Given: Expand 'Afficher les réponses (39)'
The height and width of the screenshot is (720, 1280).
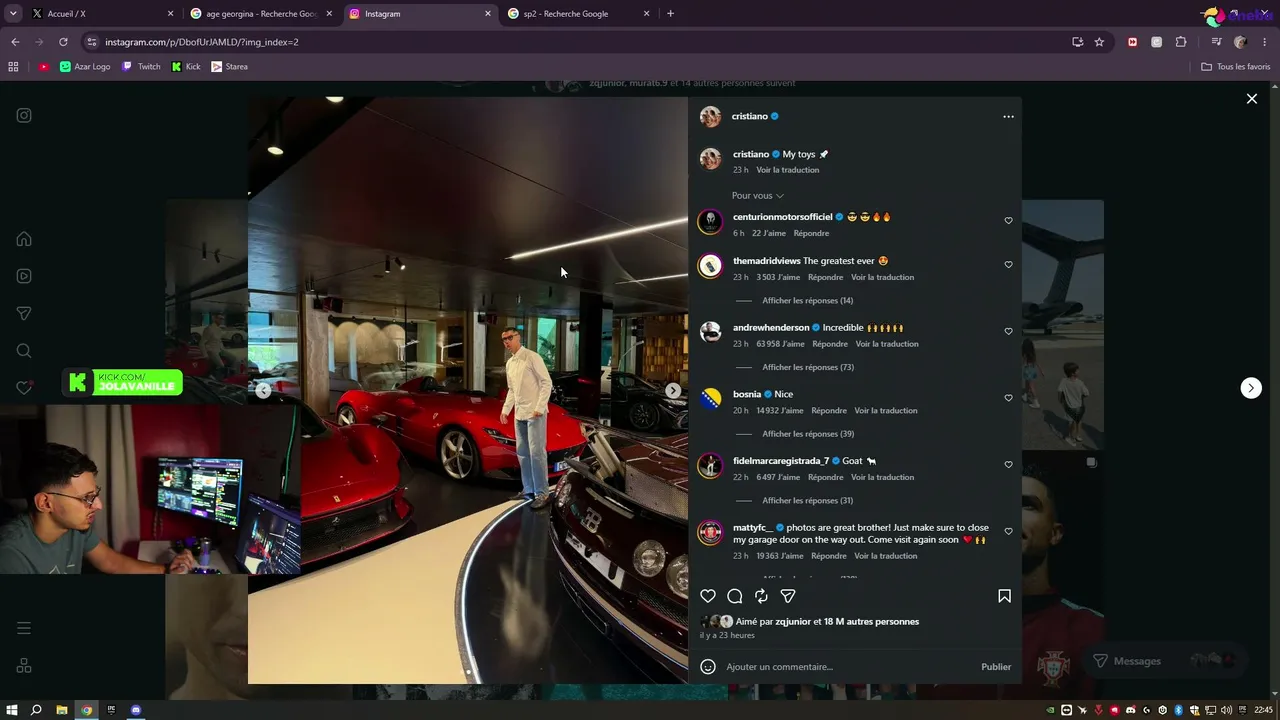Looking at the screenshot, I should 807,434.
